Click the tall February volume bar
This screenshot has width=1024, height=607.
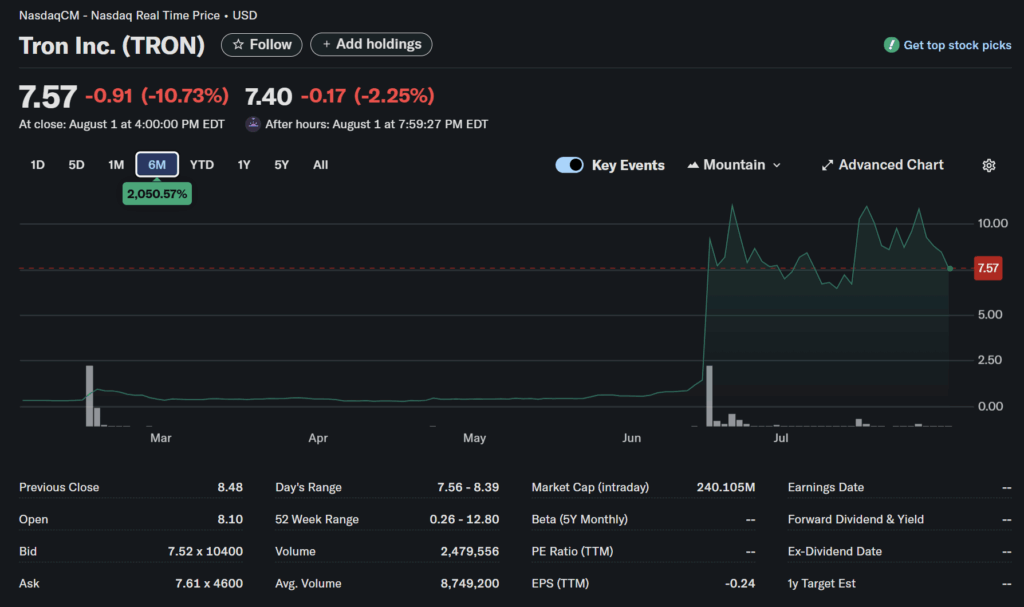89,396
